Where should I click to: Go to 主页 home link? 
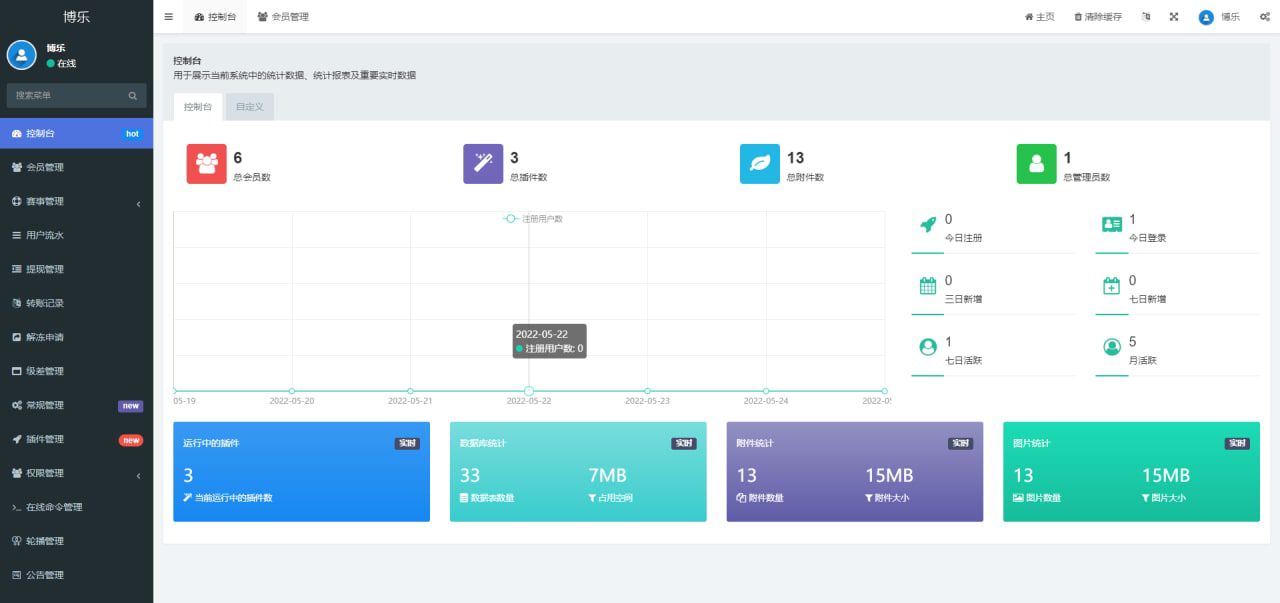[1039, 17]
